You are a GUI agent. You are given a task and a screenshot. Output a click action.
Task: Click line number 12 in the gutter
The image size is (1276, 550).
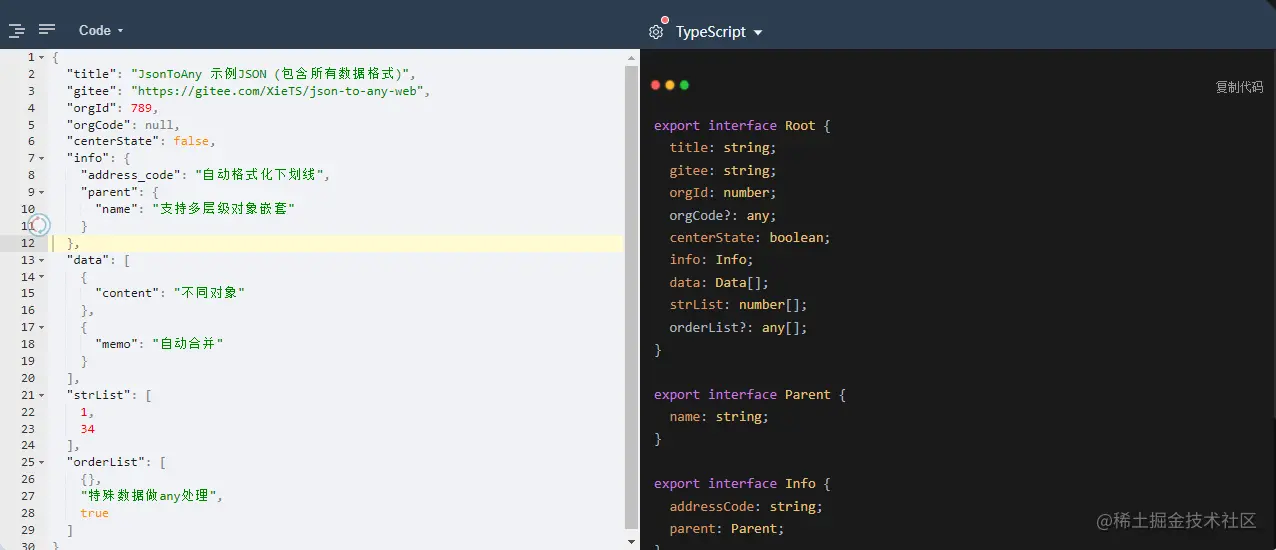pos(28,243)
